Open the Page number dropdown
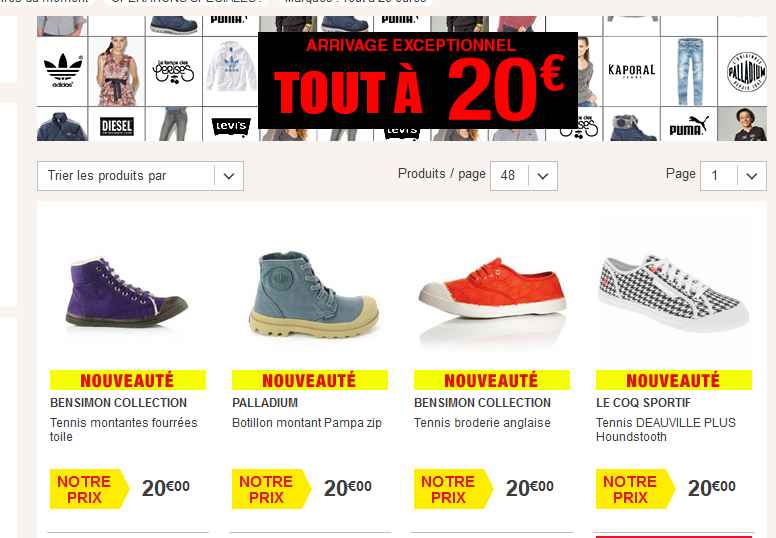The image size is (776, 538). pos(733,176)
